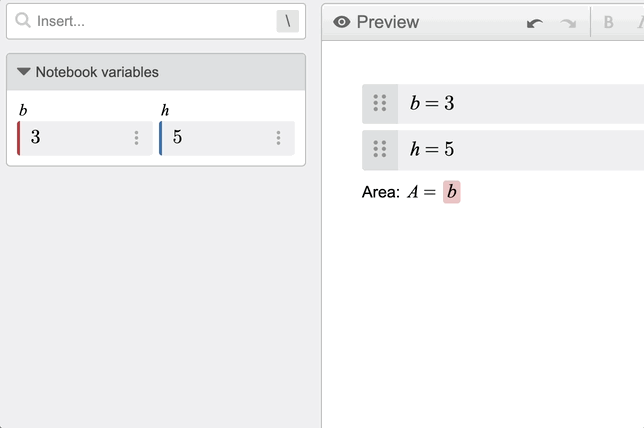Click into the Insert search field
644x428 pixels.
pos(156,21)
